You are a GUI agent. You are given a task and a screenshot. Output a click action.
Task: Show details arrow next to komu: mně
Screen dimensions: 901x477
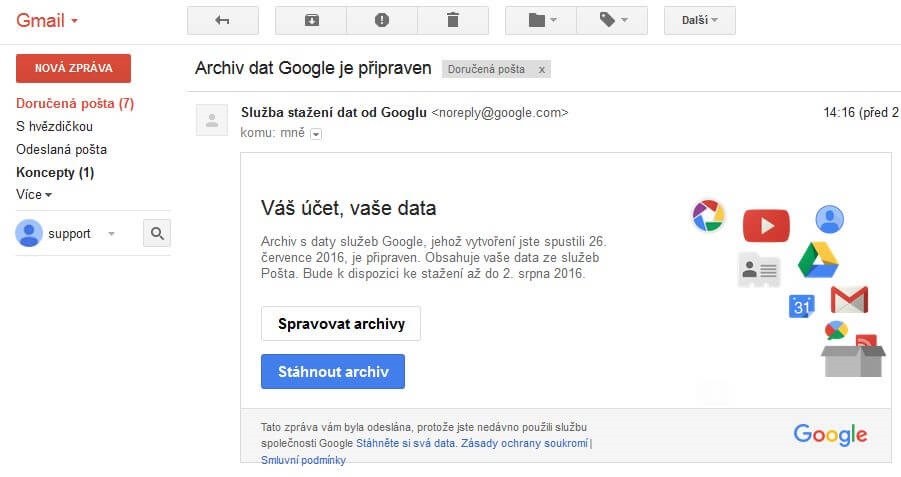(x=316, y=134)
